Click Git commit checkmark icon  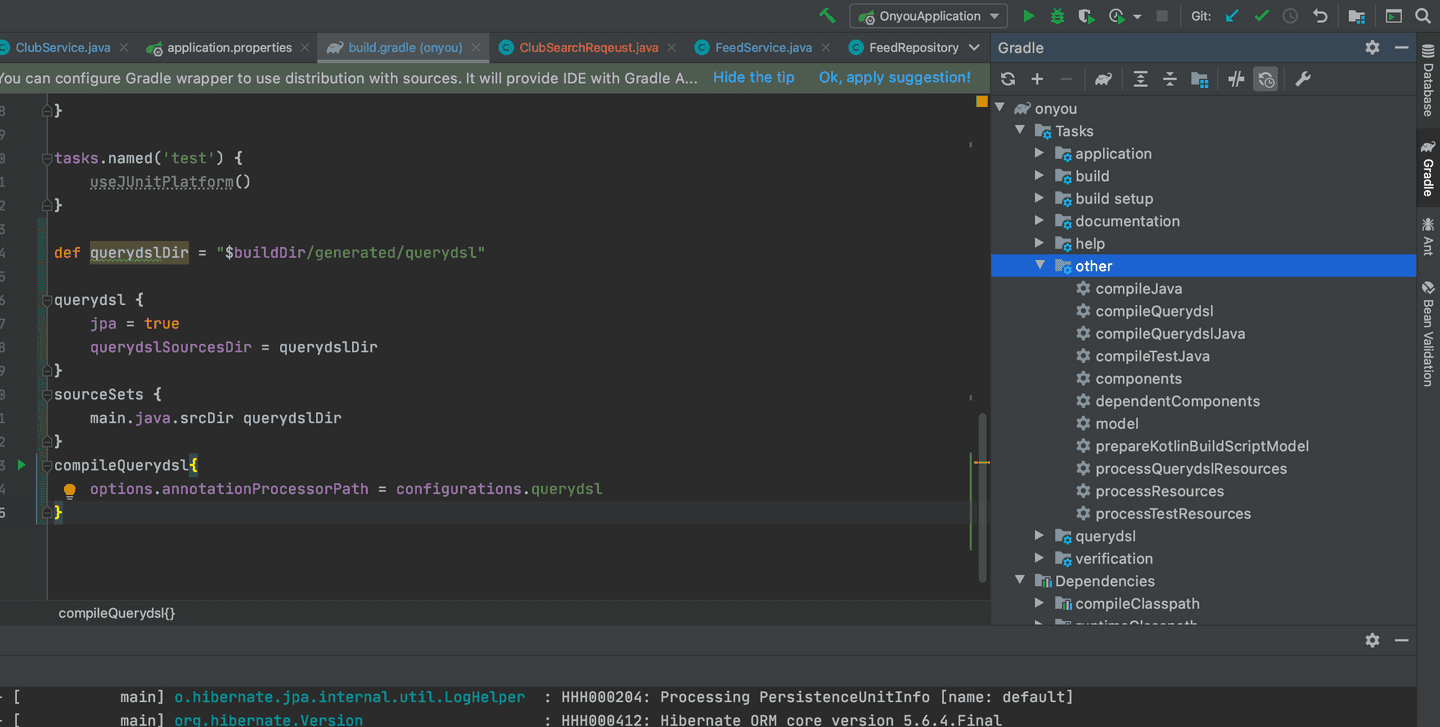[x=1261, y=16]
